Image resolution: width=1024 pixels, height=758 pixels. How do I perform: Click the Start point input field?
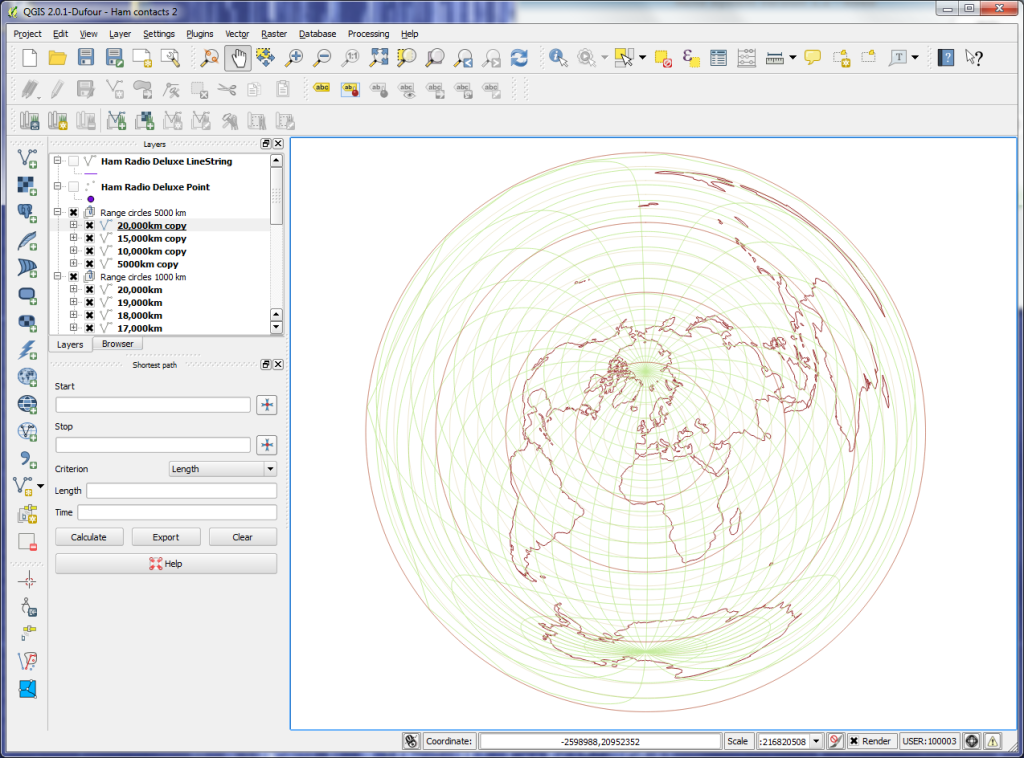click(x=153, y=405)
